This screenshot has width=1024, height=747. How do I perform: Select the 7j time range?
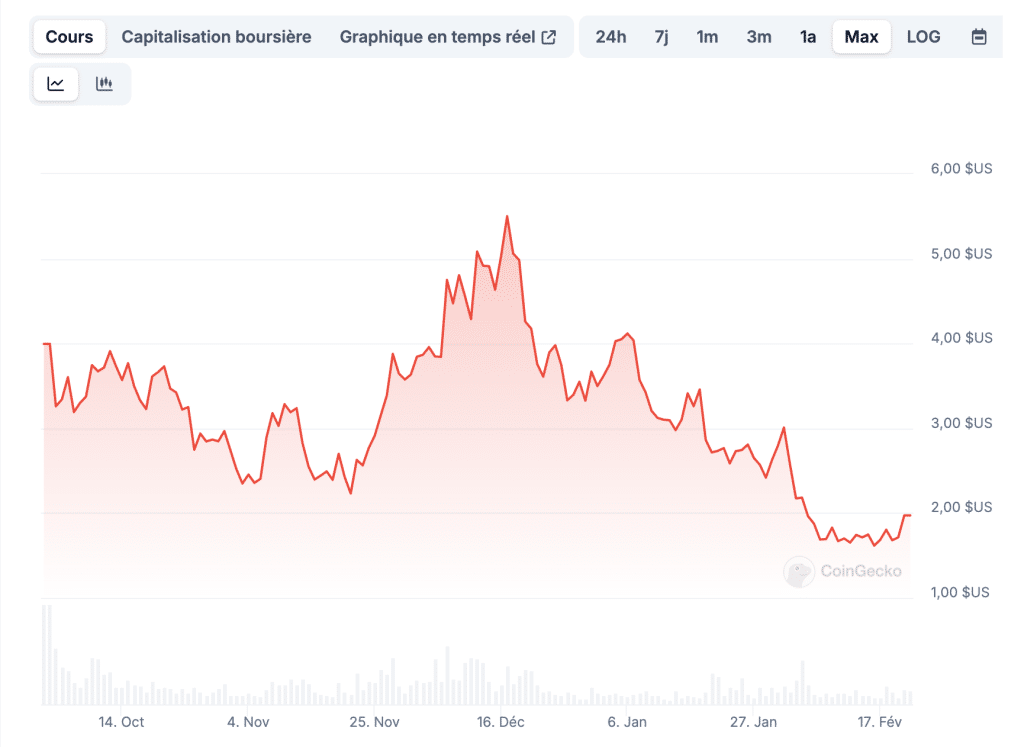coord(662,37)
